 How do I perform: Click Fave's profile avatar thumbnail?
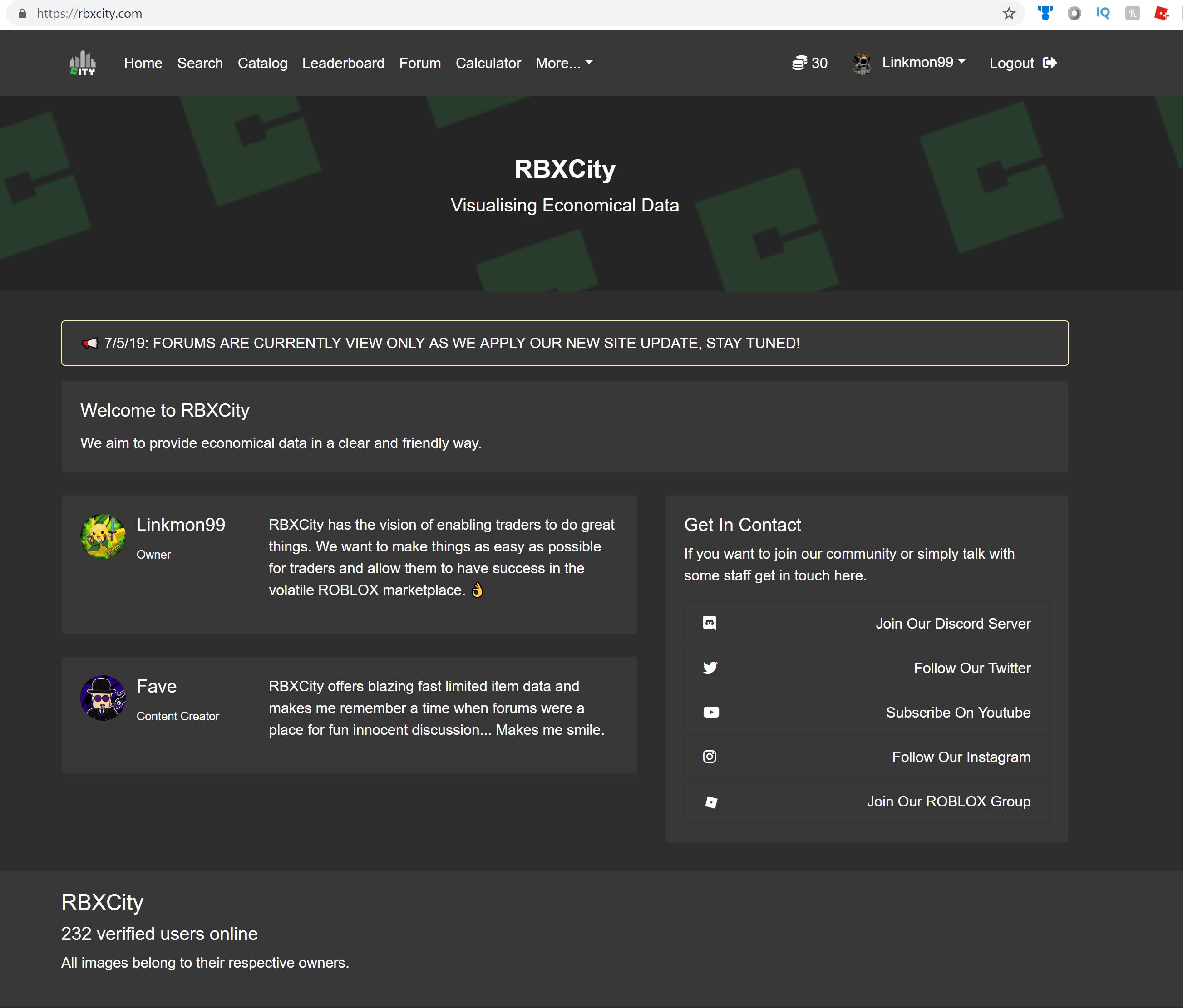click(x=103, y=698)
